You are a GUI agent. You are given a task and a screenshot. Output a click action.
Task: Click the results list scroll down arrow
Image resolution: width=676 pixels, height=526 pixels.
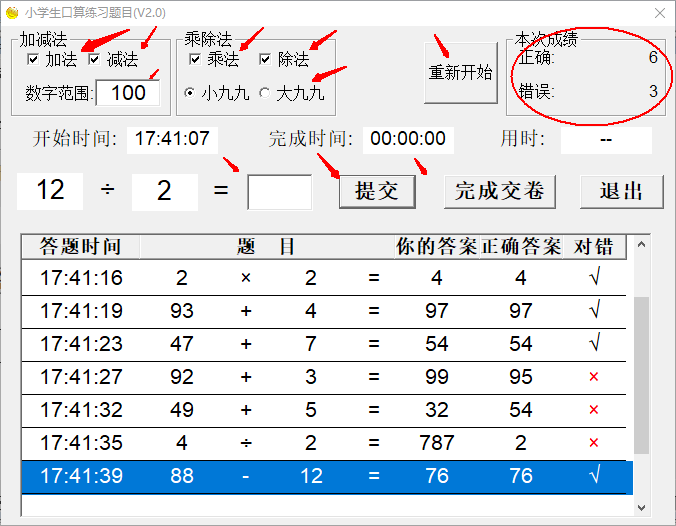[x=641, y=507]
